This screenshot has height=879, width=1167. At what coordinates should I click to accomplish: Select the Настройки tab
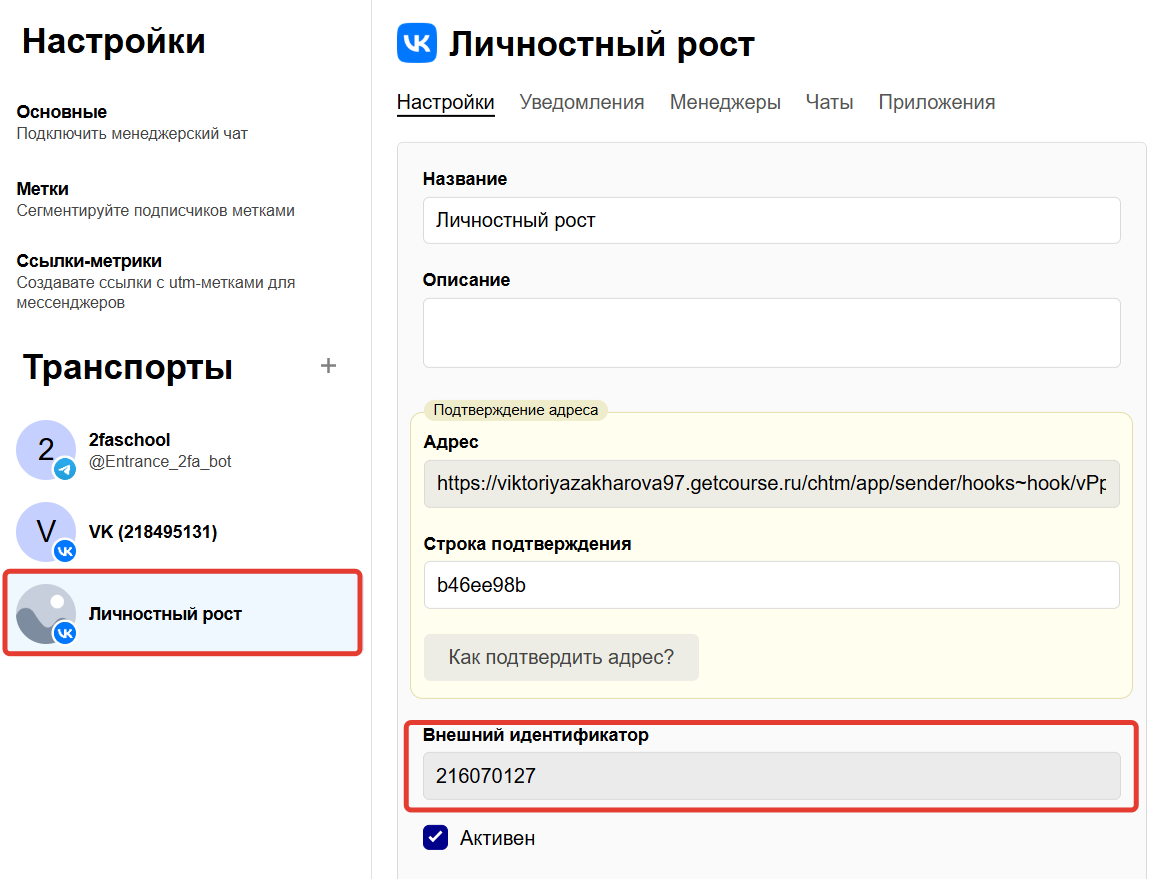(x=445, y=102)
